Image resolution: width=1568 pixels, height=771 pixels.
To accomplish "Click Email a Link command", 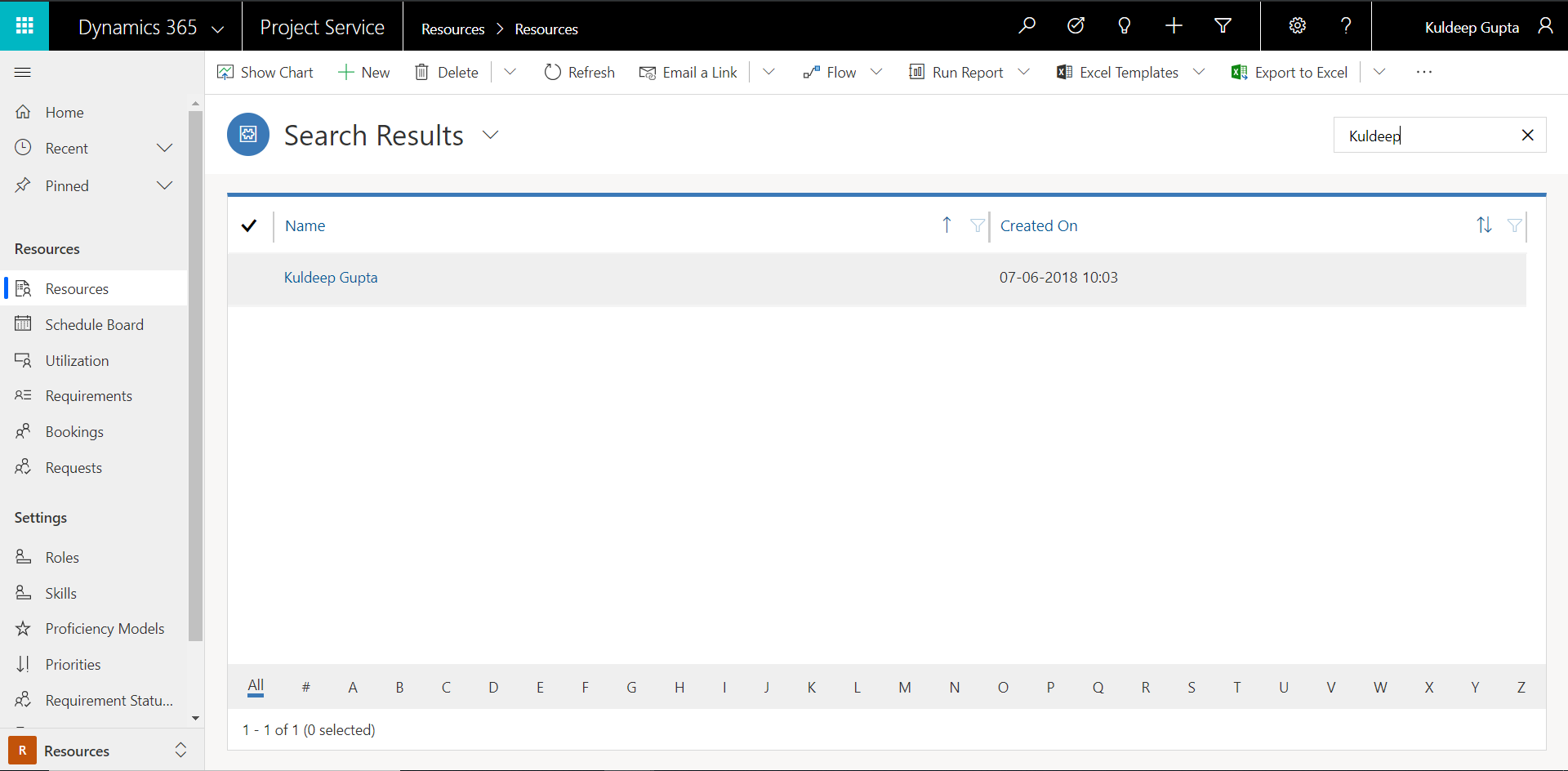I will tap(688, 73).
